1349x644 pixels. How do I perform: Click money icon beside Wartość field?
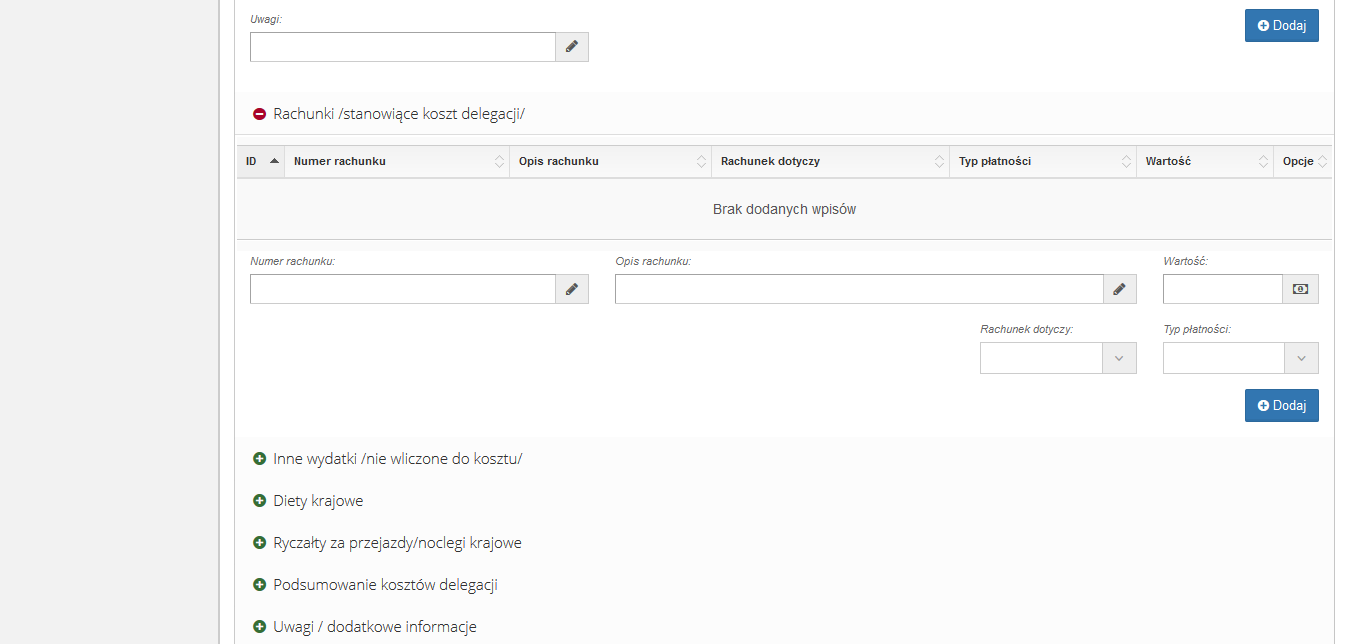tap(1300, 289)
